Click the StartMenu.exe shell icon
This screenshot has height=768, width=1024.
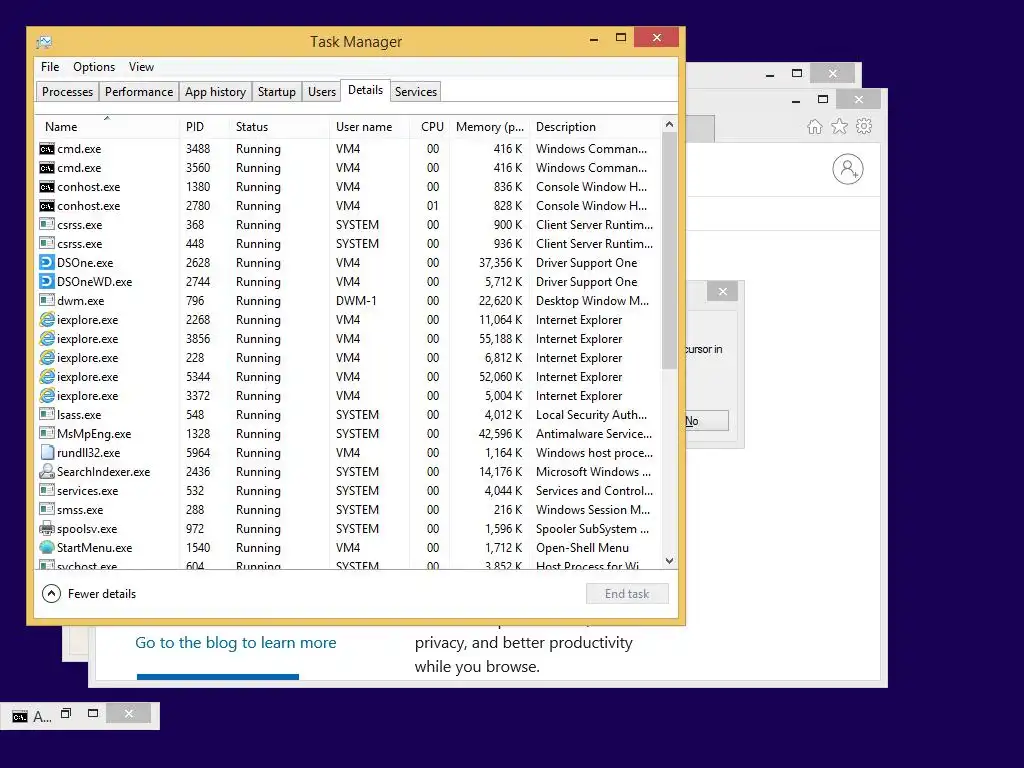(x=46, y=547)
